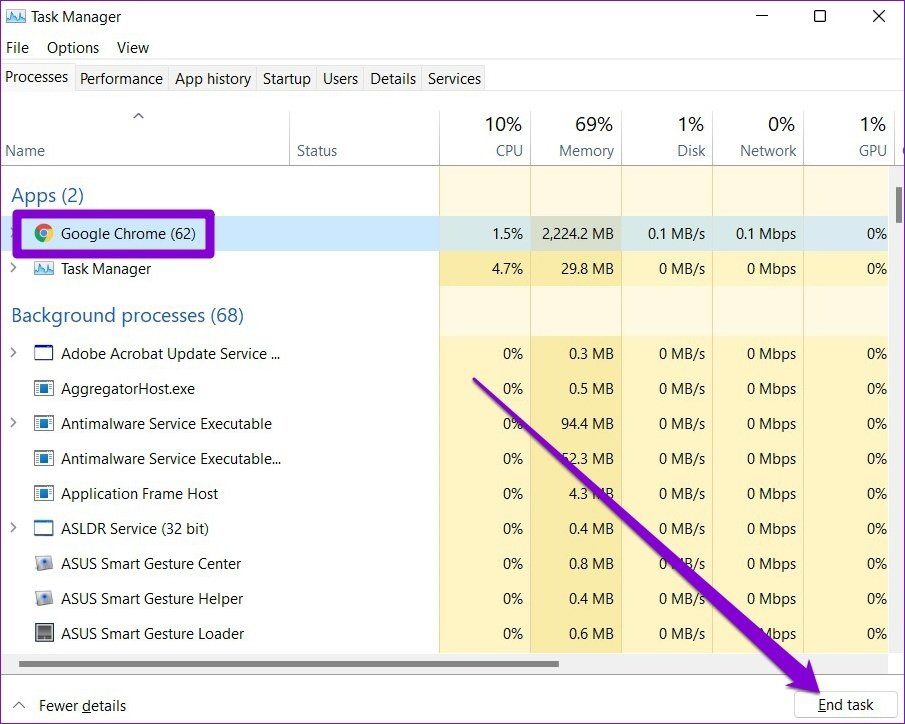The image size is (905, 724).
Task: Click the Application Frame Host icon
Action: 43,493
